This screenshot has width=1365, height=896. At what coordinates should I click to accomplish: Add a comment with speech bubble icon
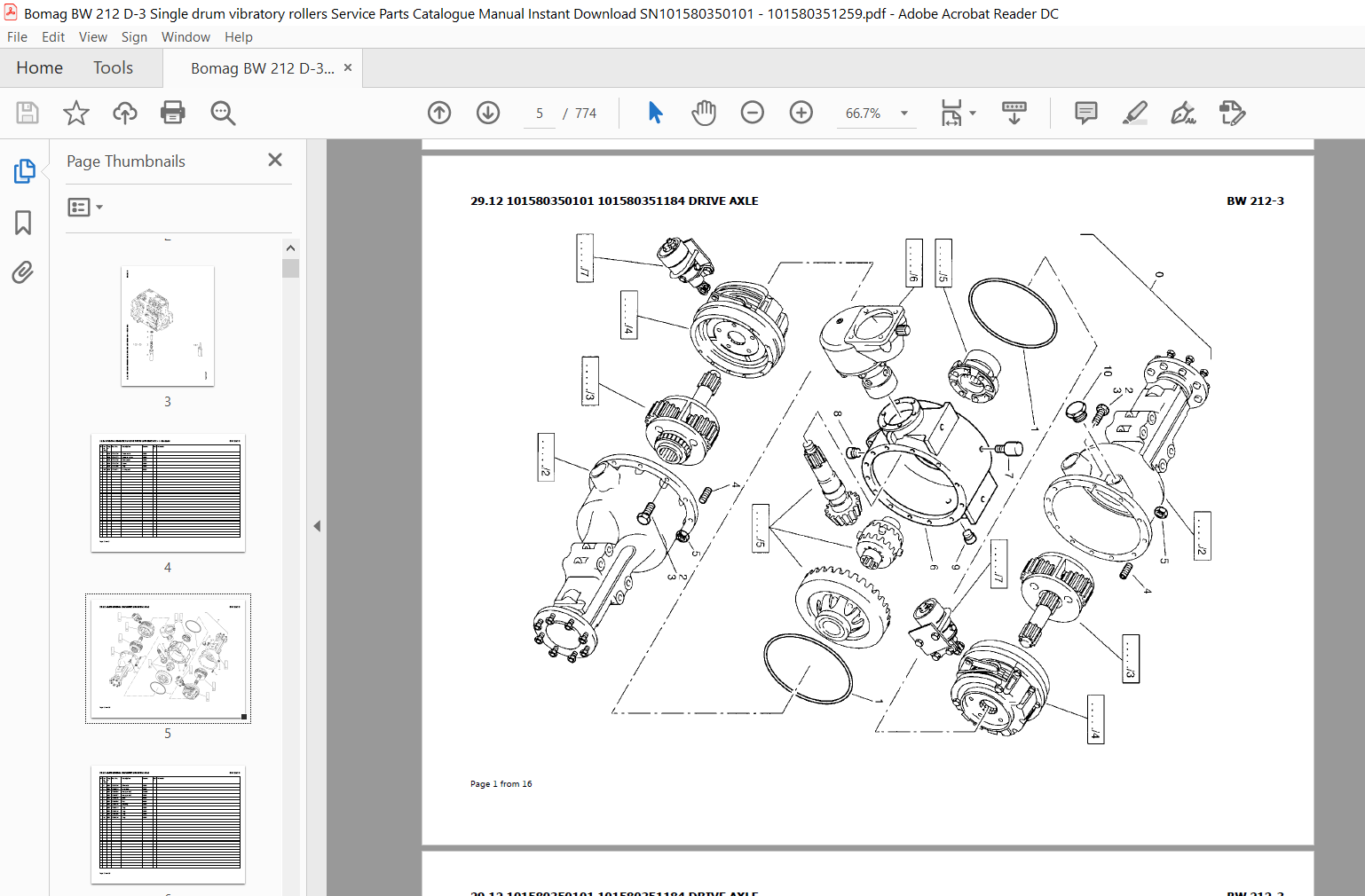coord(1086,113)
